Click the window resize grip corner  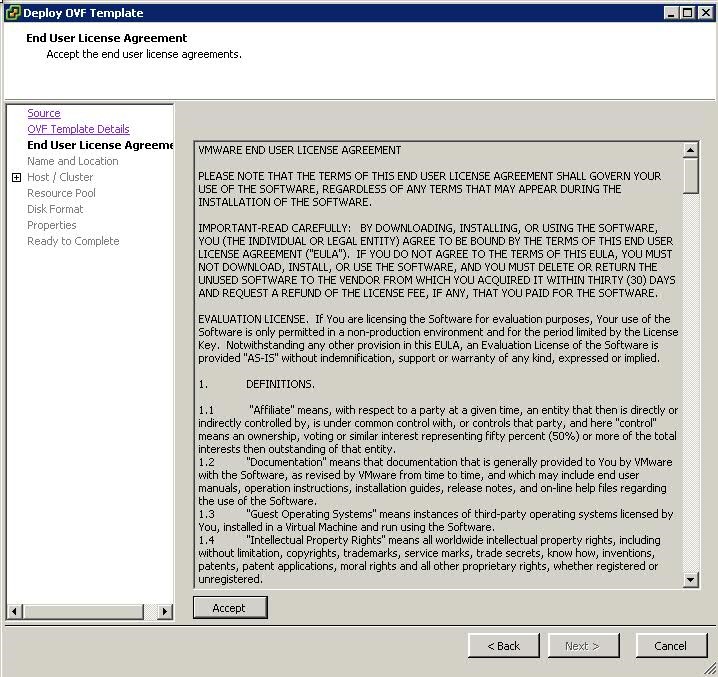pyautogui.click(x=710, y=669)
